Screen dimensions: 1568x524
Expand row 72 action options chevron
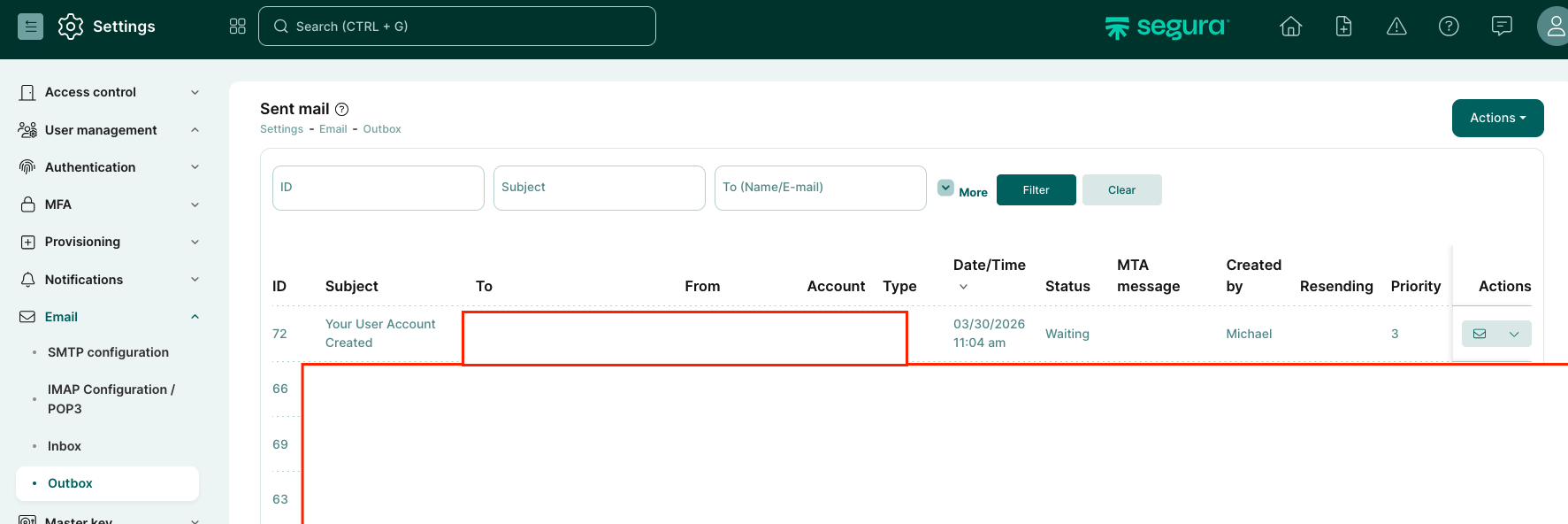(x=1514, y=334)
